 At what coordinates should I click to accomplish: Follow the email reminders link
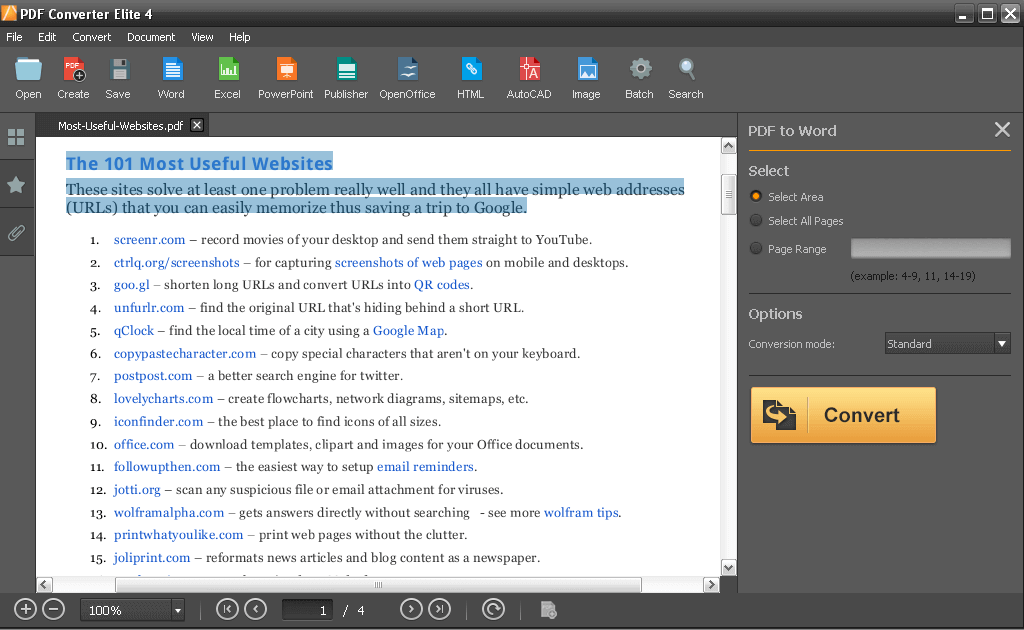coord(425,467)
